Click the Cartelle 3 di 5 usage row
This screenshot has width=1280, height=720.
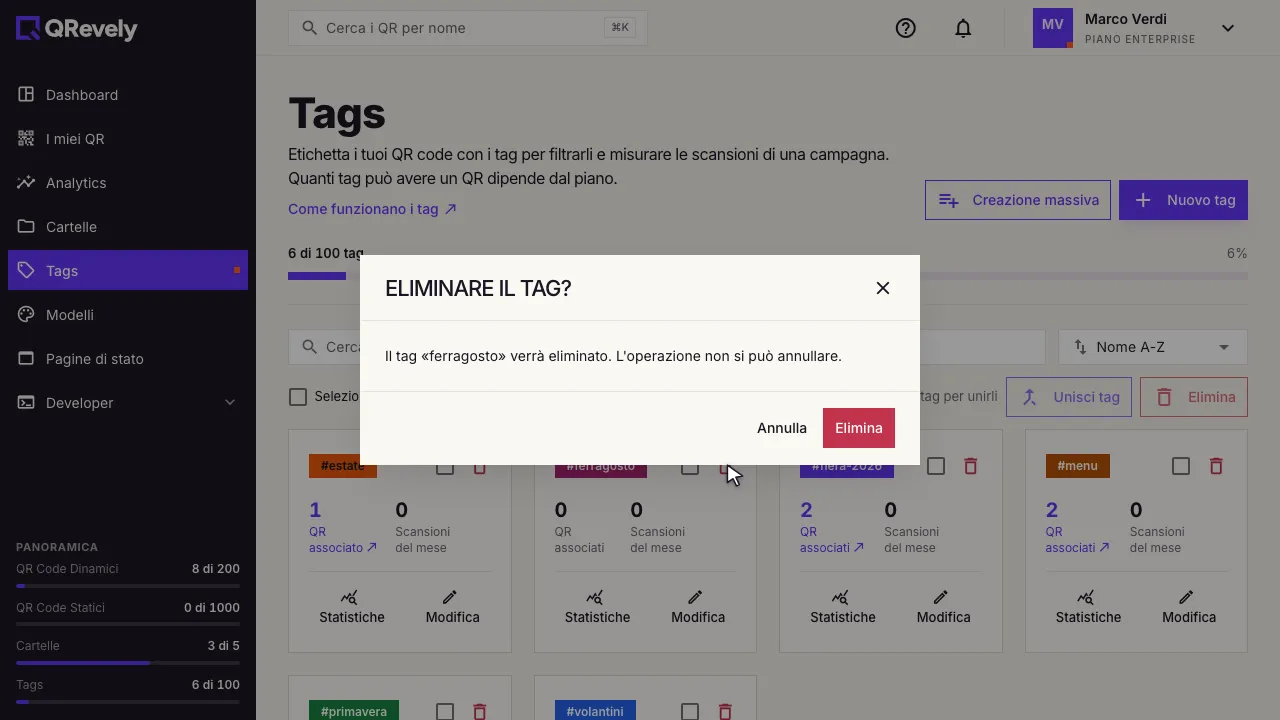pyautogui.click(x=128, y=652)
